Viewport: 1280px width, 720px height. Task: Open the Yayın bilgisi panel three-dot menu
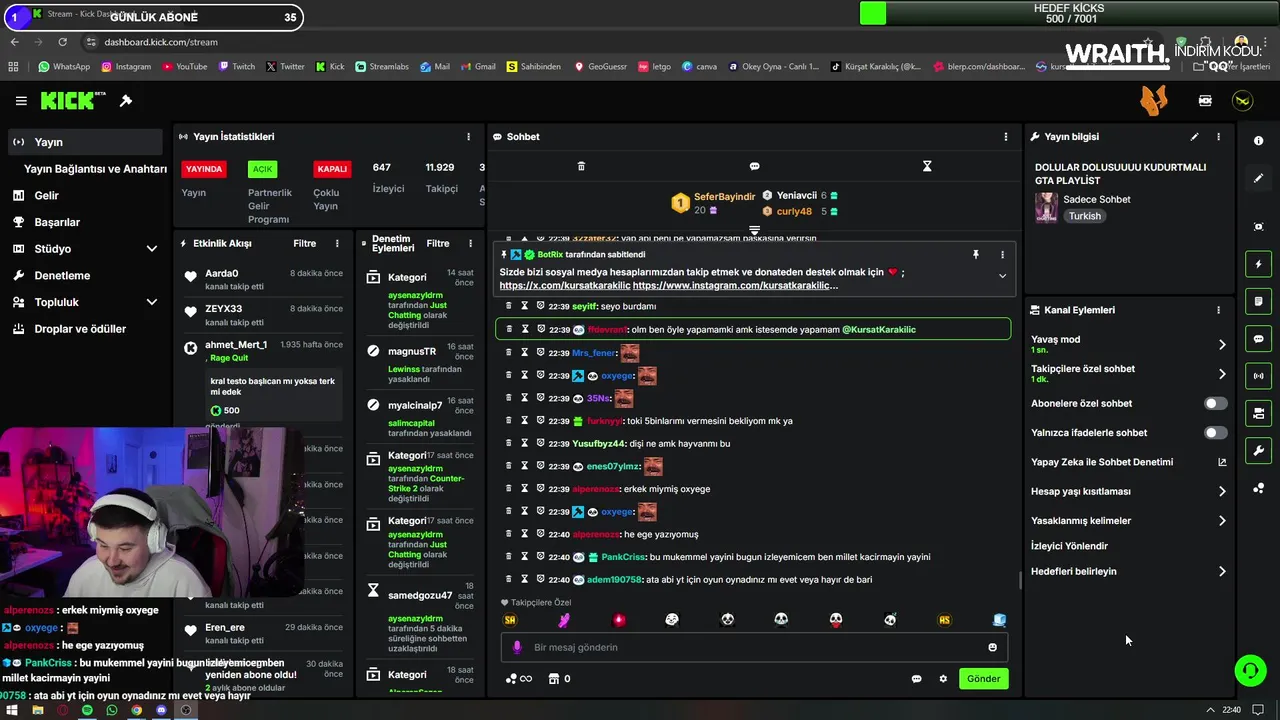(x=1218, y=137)
